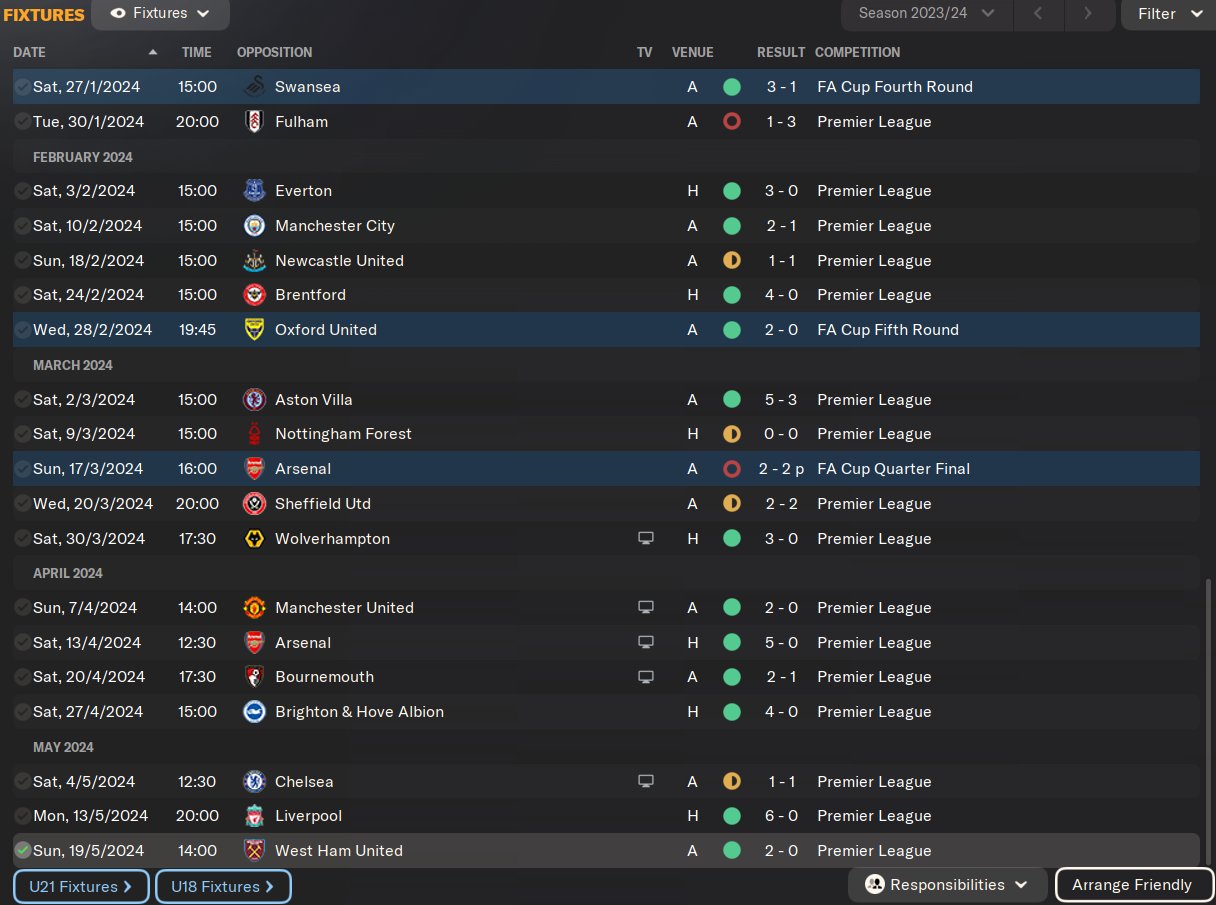
Task: Click the TV broadcast icon on Chelsea row
Action: coord(646,782)
